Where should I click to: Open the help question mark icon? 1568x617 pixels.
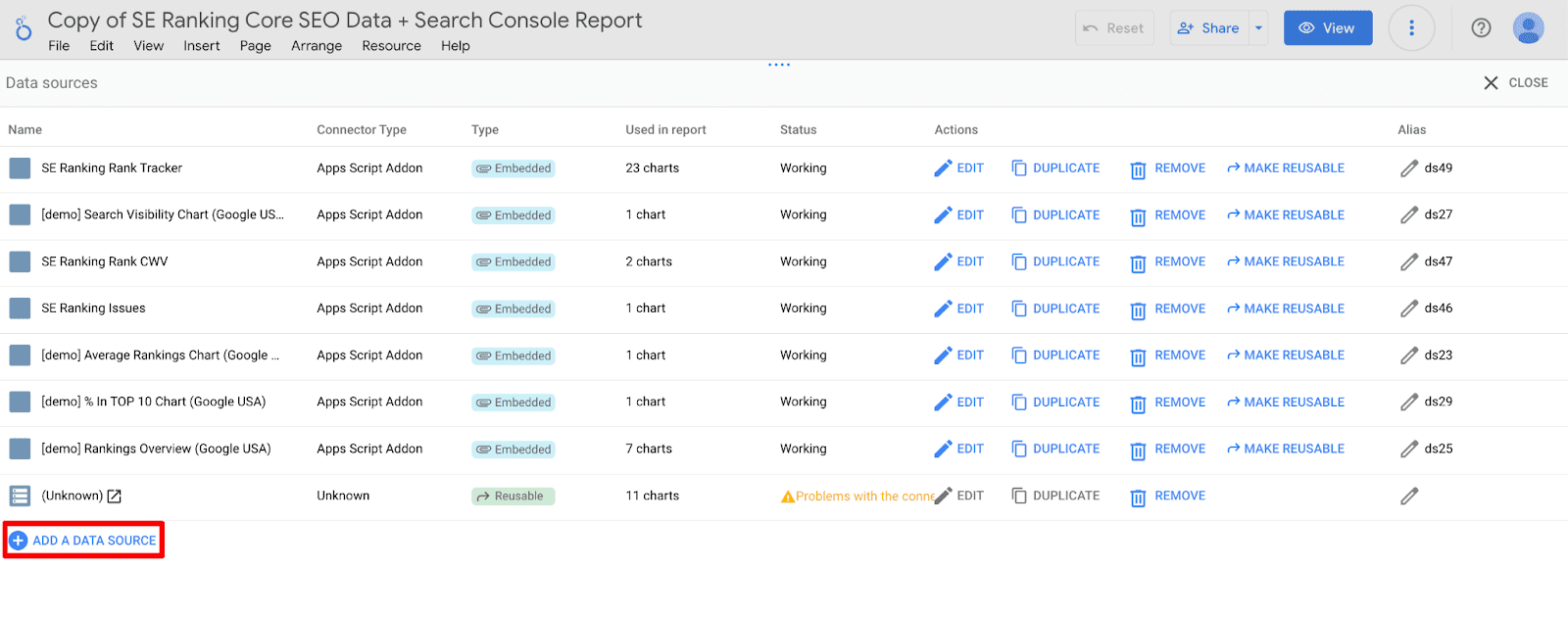pyautogui.click(x=1481, y=28)
